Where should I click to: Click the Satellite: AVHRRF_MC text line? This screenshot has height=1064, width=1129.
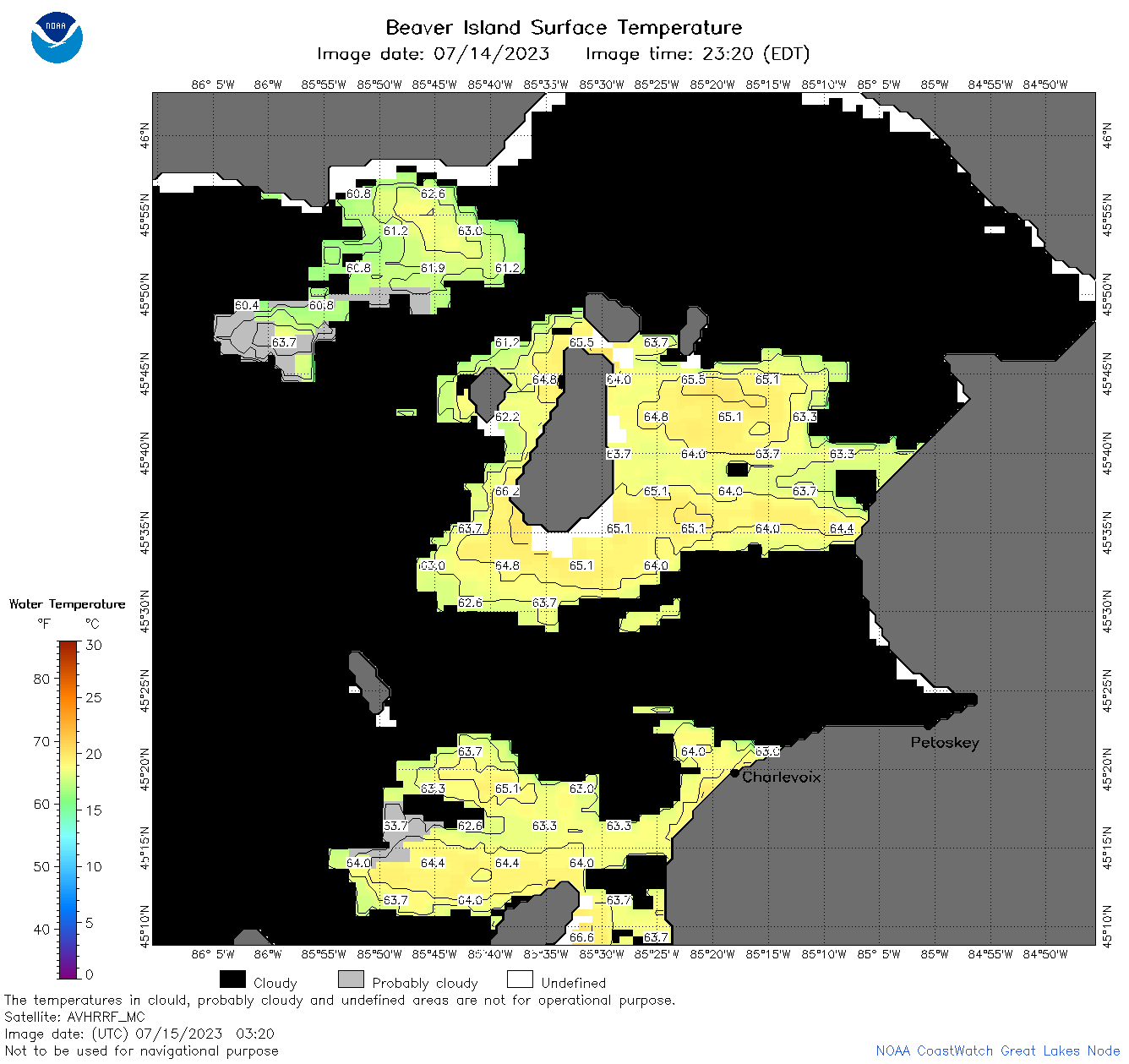pos(74,1018)
